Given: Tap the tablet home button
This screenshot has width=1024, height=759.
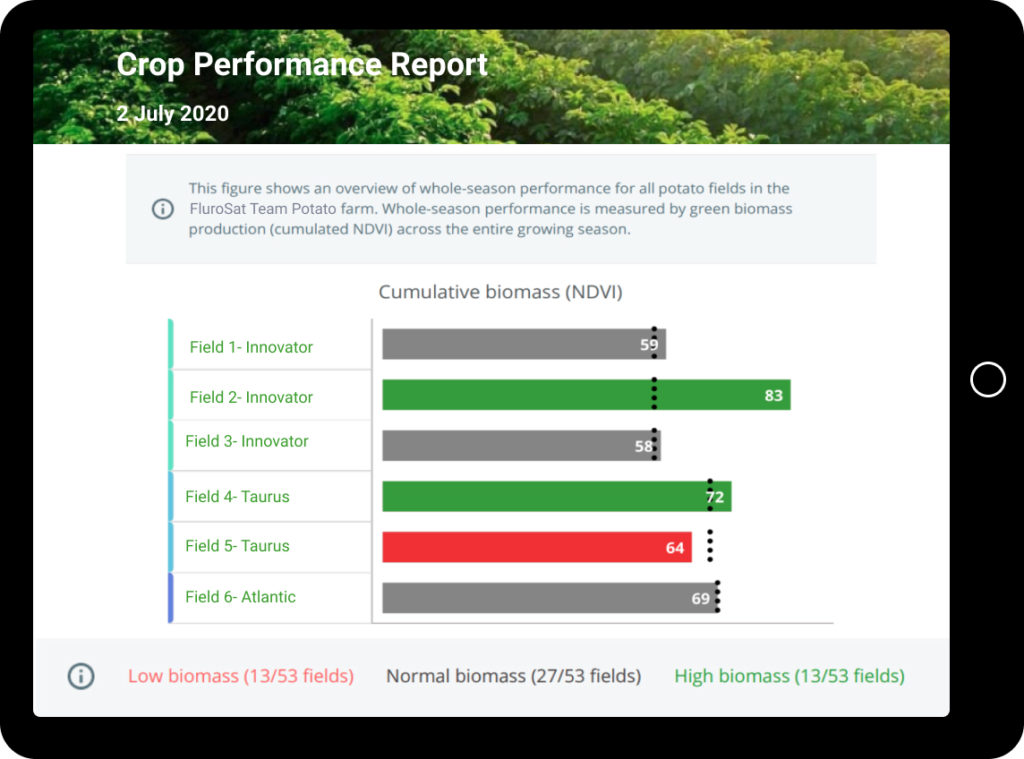Looking at the screenshot, I should coord(987,380).
